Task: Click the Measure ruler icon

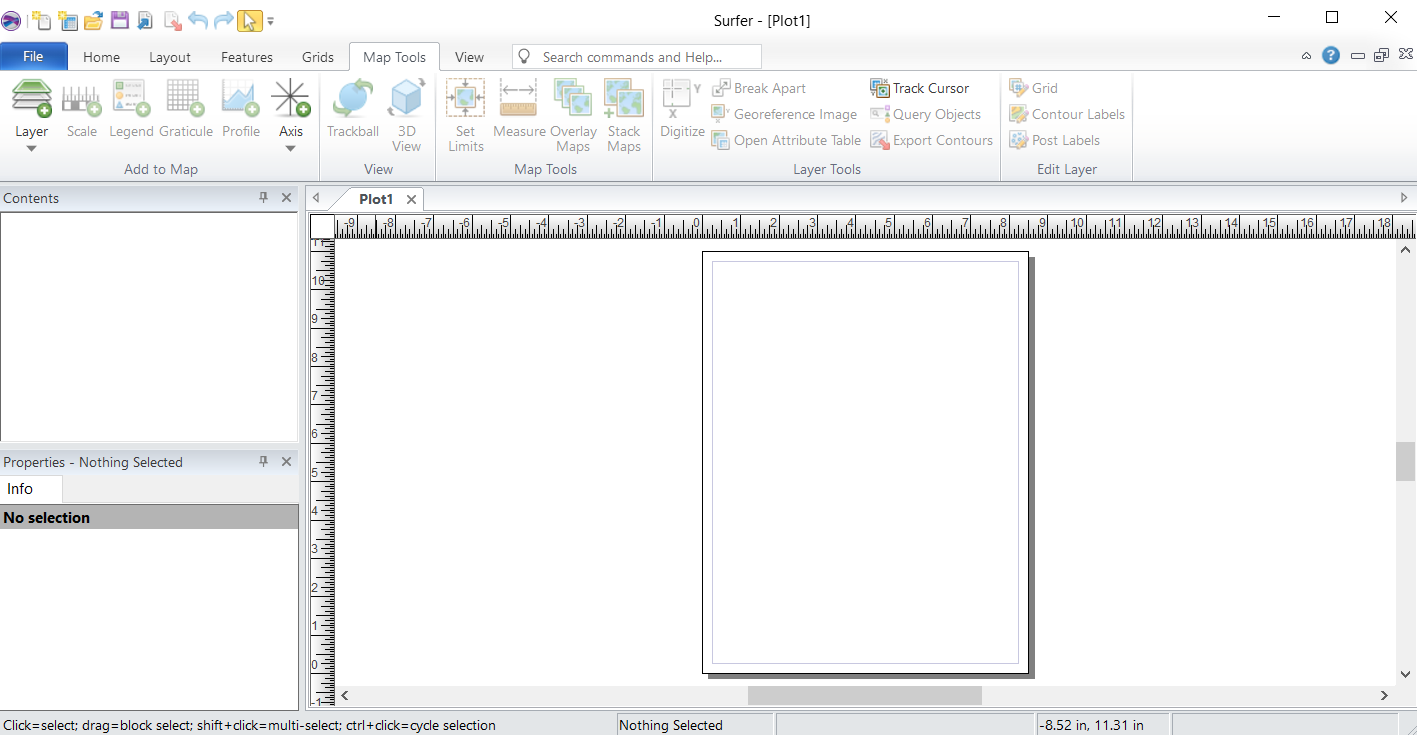Action: (x=519, y=110)
